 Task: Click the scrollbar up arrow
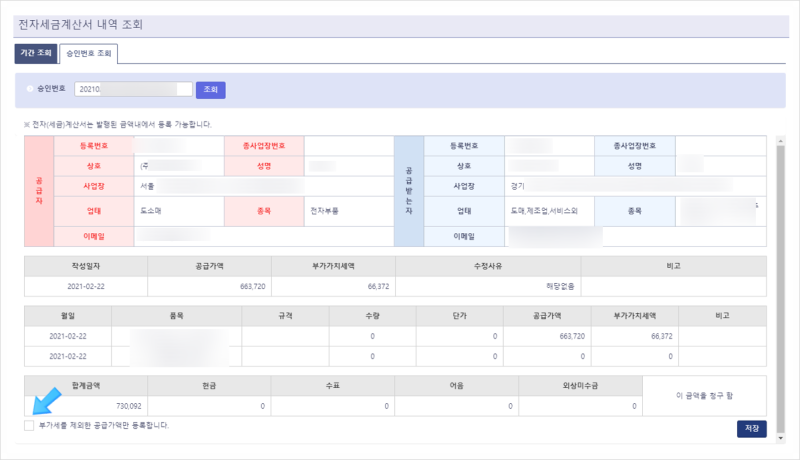click(780, 140)
